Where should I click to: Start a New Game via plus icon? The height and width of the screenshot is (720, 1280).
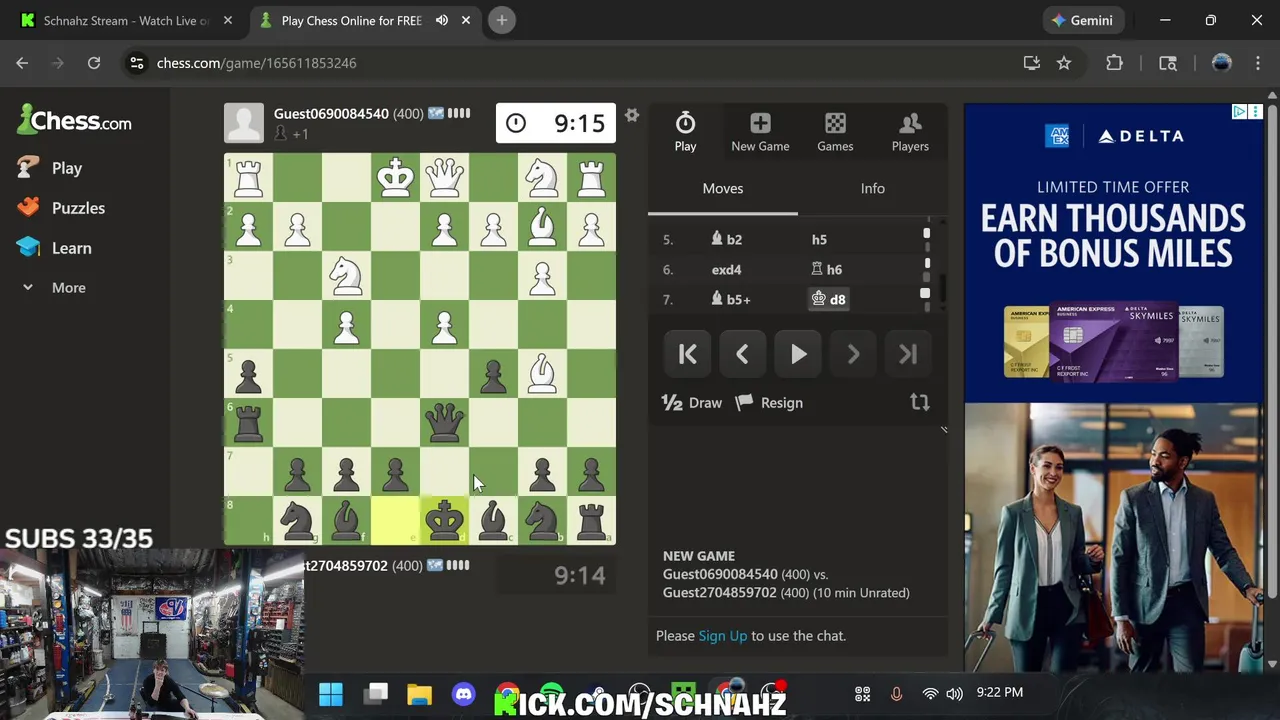coord(760,132)
